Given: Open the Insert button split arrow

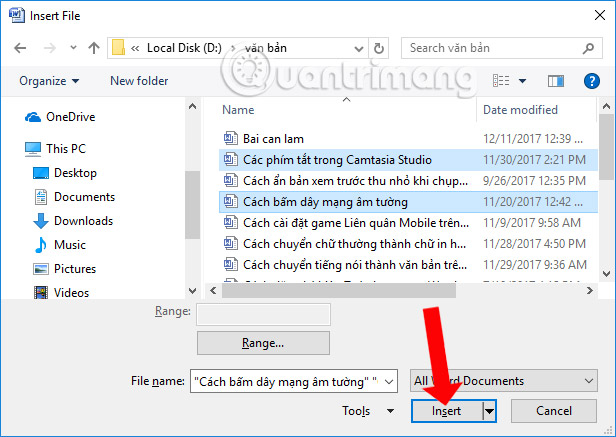Looking at the screenshot, I should tap(489, 411).
